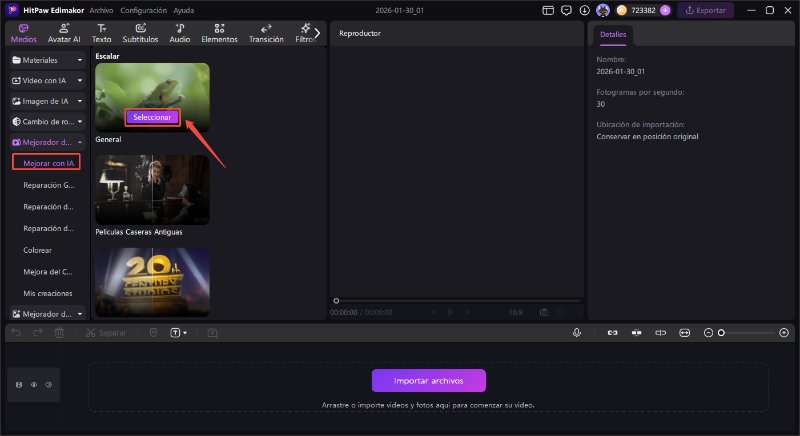
Task: Open the download center icon
Action: point(585,10)
